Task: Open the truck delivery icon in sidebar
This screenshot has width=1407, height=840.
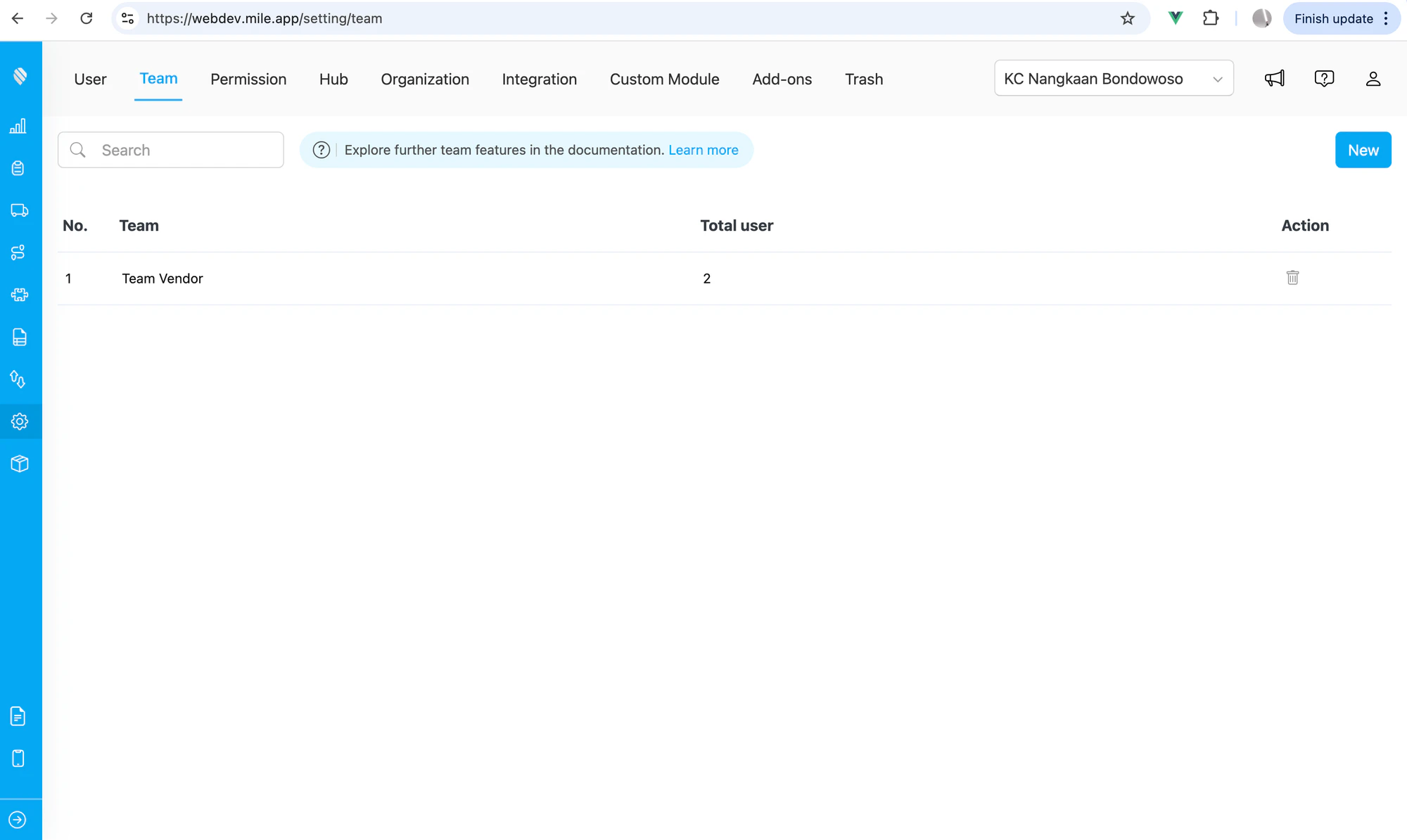Action: (19, 210)
